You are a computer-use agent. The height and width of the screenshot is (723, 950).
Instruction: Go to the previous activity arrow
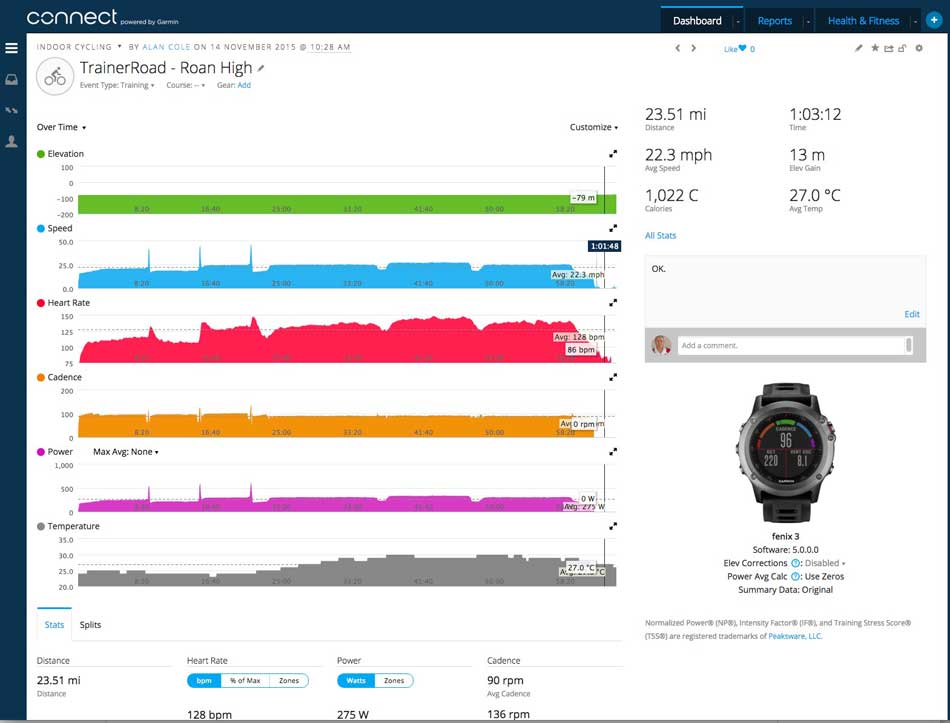coord(678,48)
